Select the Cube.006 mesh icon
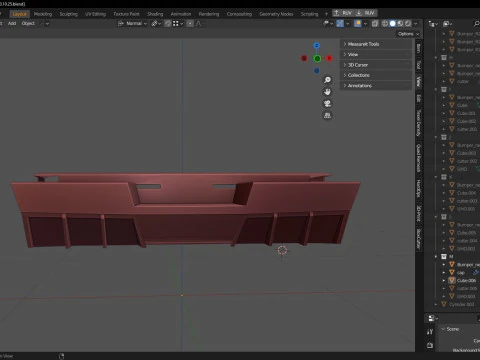The image size is (480, 360). point(452,280)
